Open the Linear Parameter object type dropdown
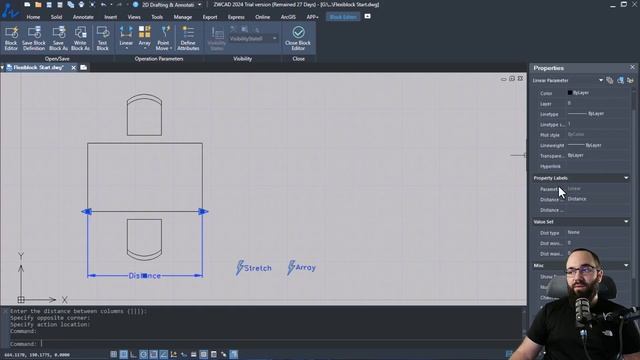 point(601,80)
